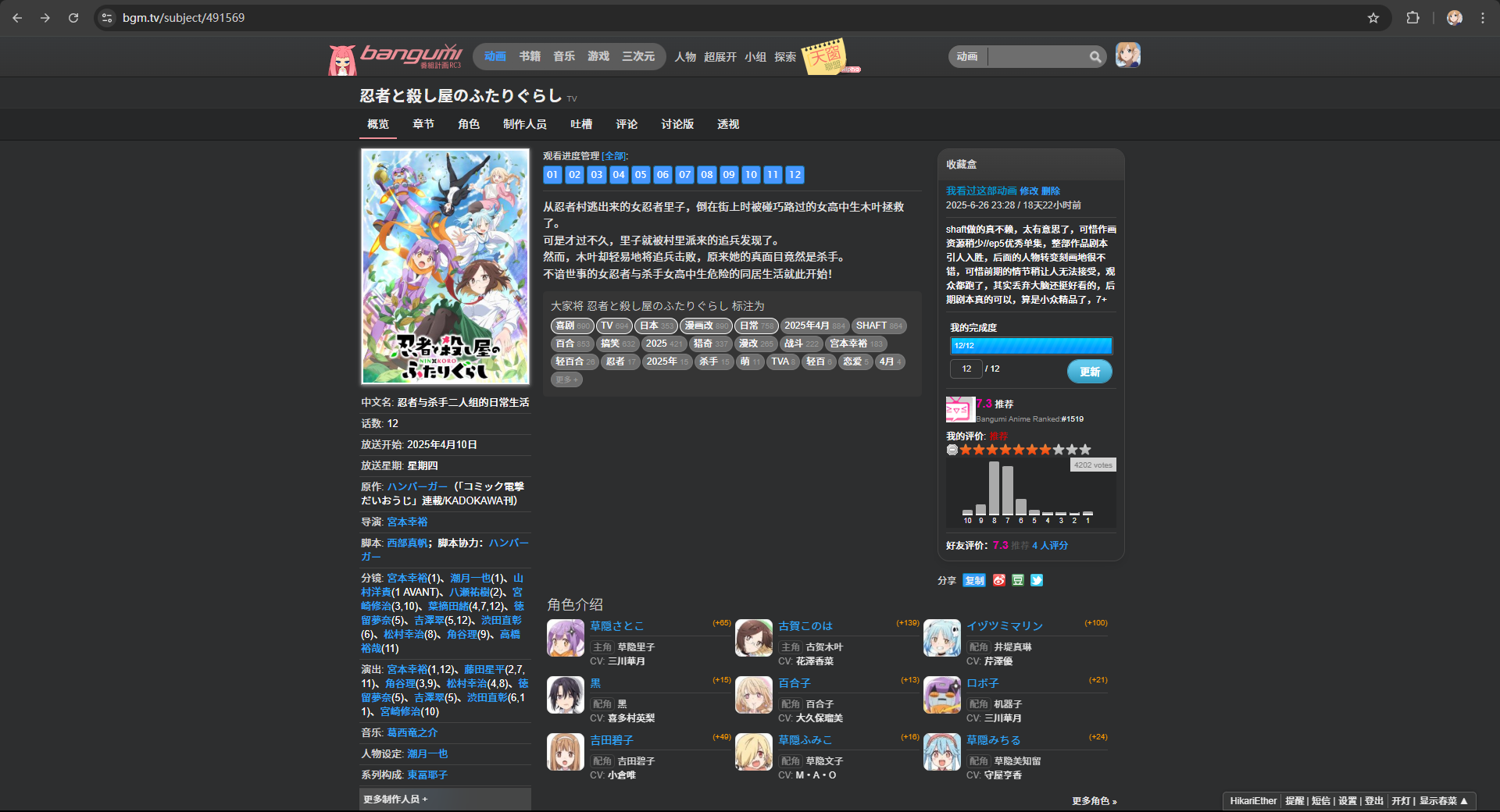Open 百合子 character avatar

pyautogui.click(x=754, y=695)
